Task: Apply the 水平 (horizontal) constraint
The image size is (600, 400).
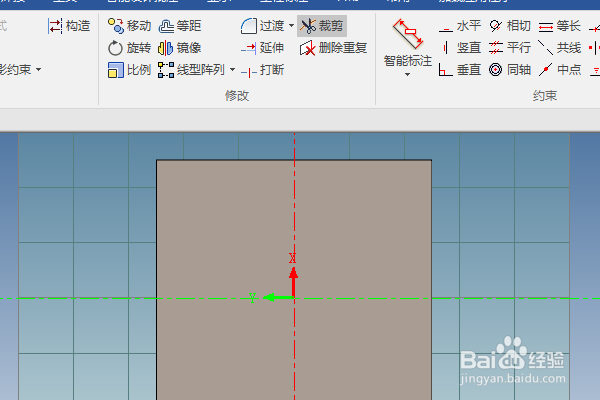Action: pyautogui.click(x=460, y=26)
